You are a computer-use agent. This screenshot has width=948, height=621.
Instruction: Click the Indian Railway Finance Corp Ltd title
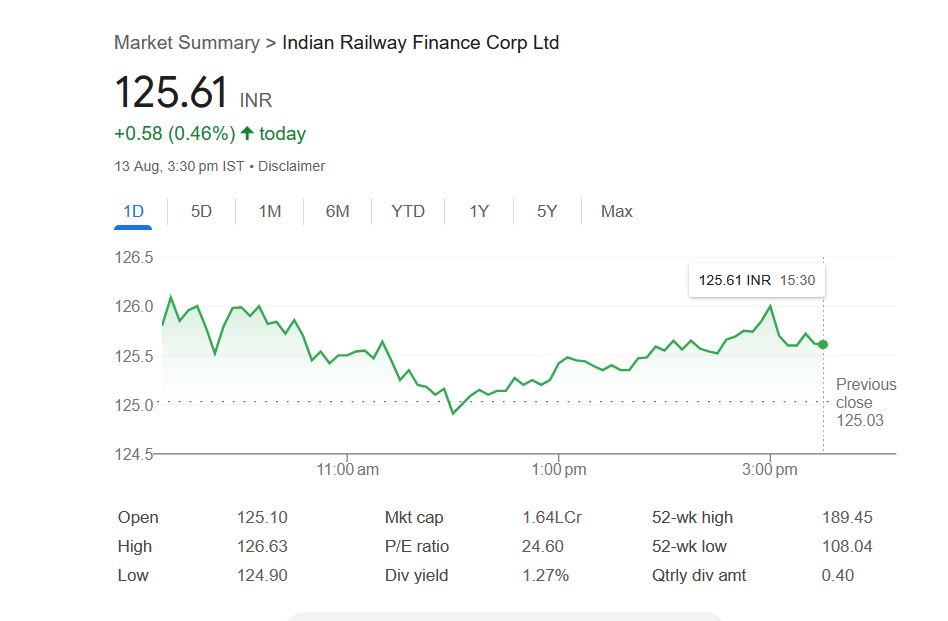[420, 42]
